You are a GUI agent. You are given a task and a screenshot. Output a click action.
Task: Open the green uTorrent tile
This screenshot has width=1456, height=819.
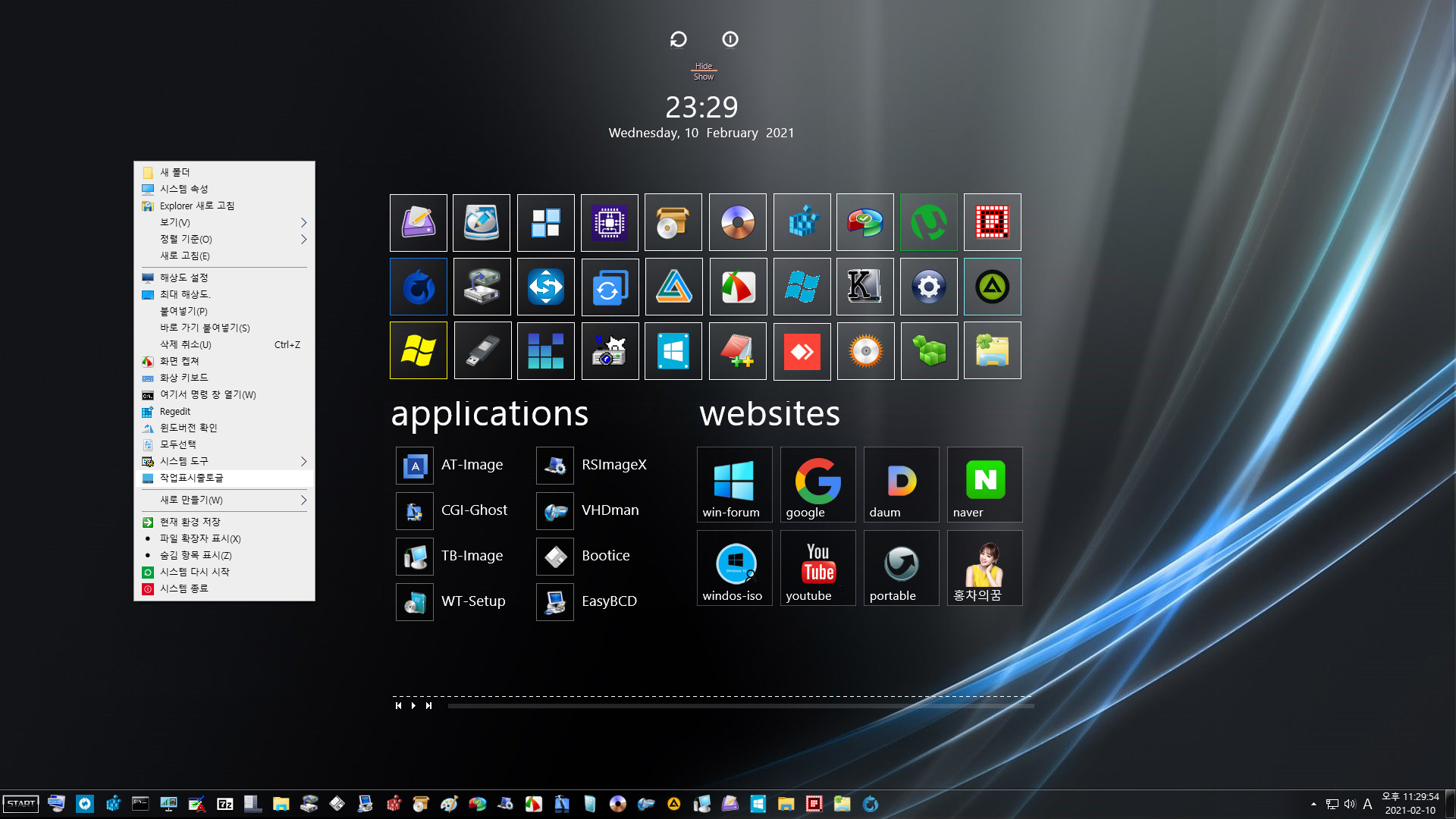pyautogui.click(x=929, y=222)
